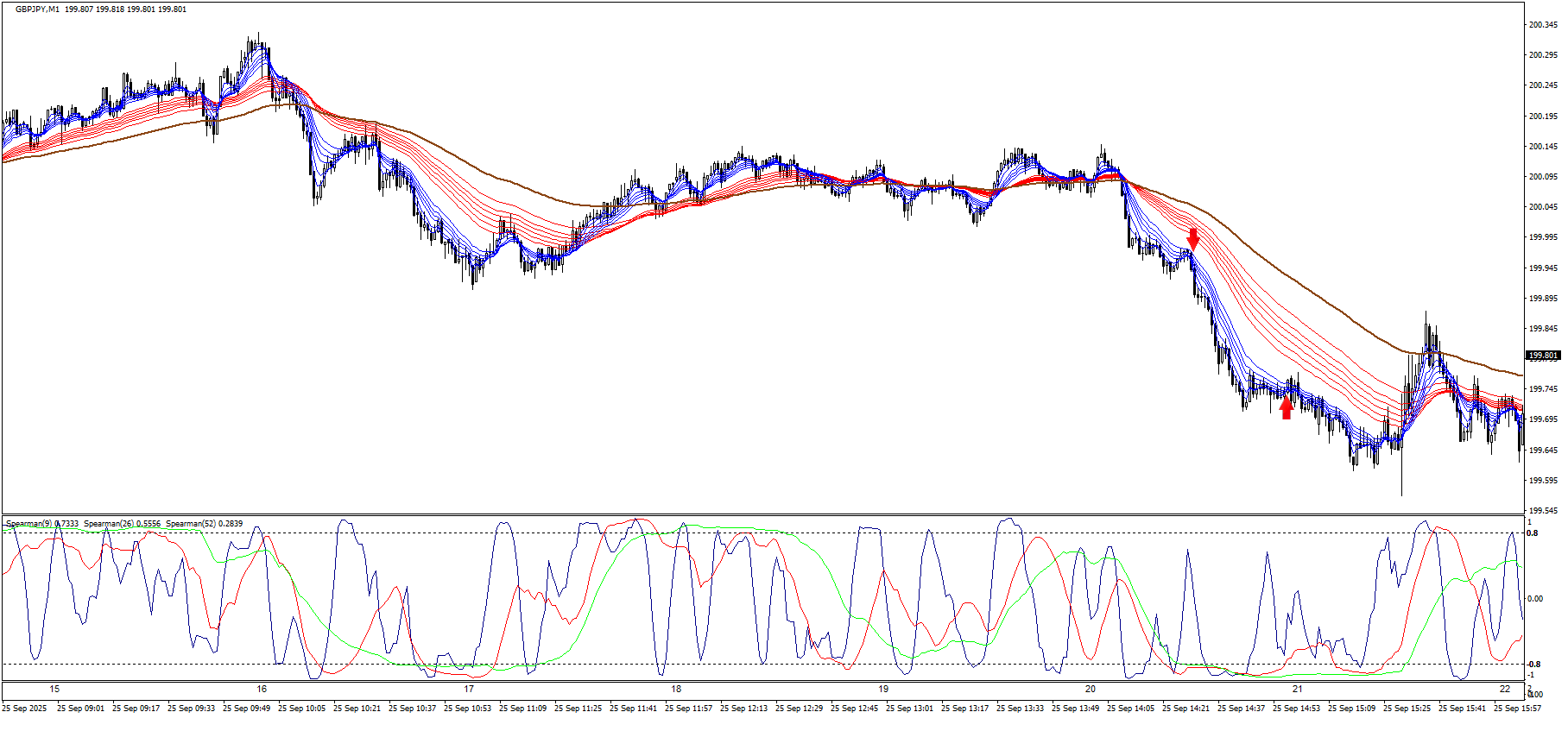
Task: Click hour marker 19 on timeline
Action: tap(883, 689)
